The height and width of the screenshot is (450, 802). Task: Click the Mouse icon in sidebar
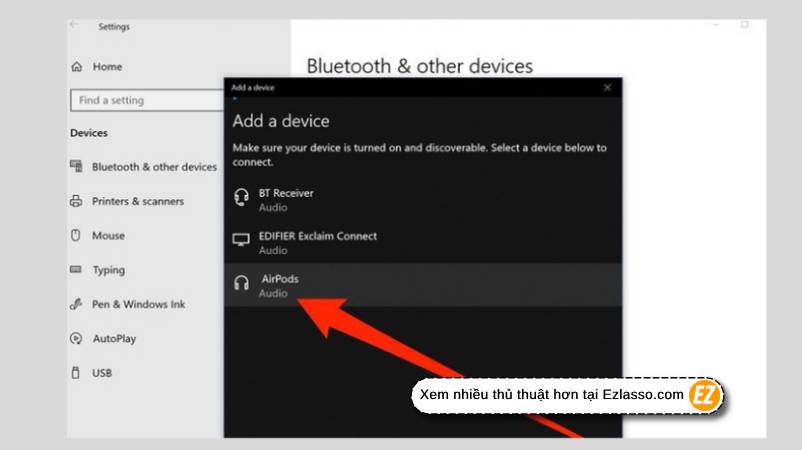[76, 235]
